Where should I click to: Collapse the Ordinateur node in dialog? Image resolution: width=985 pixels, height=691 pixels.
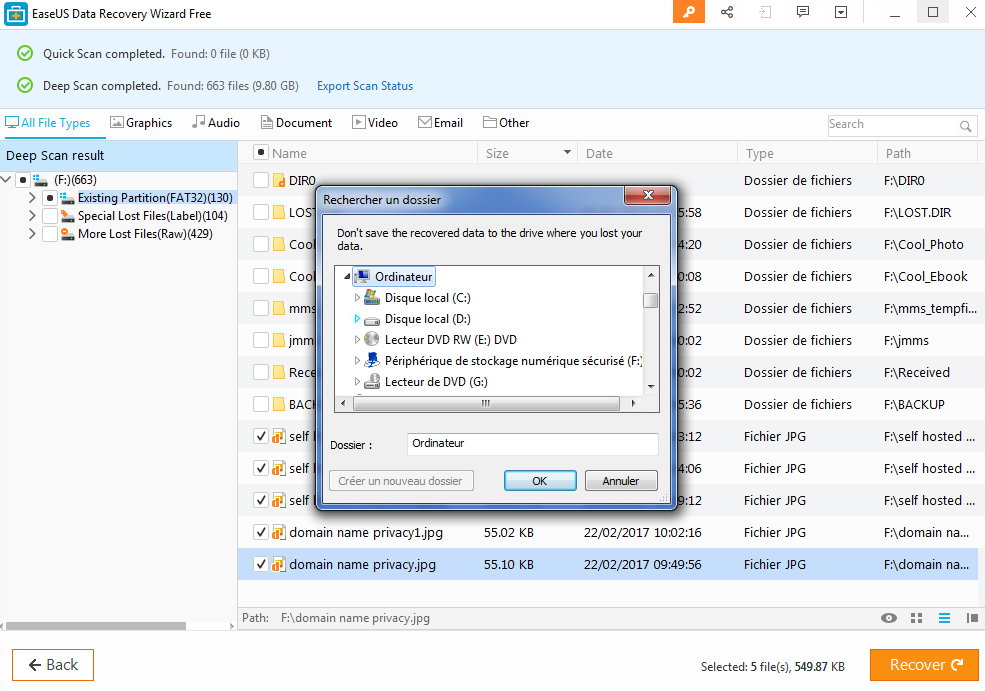click(x=347, y=277)
